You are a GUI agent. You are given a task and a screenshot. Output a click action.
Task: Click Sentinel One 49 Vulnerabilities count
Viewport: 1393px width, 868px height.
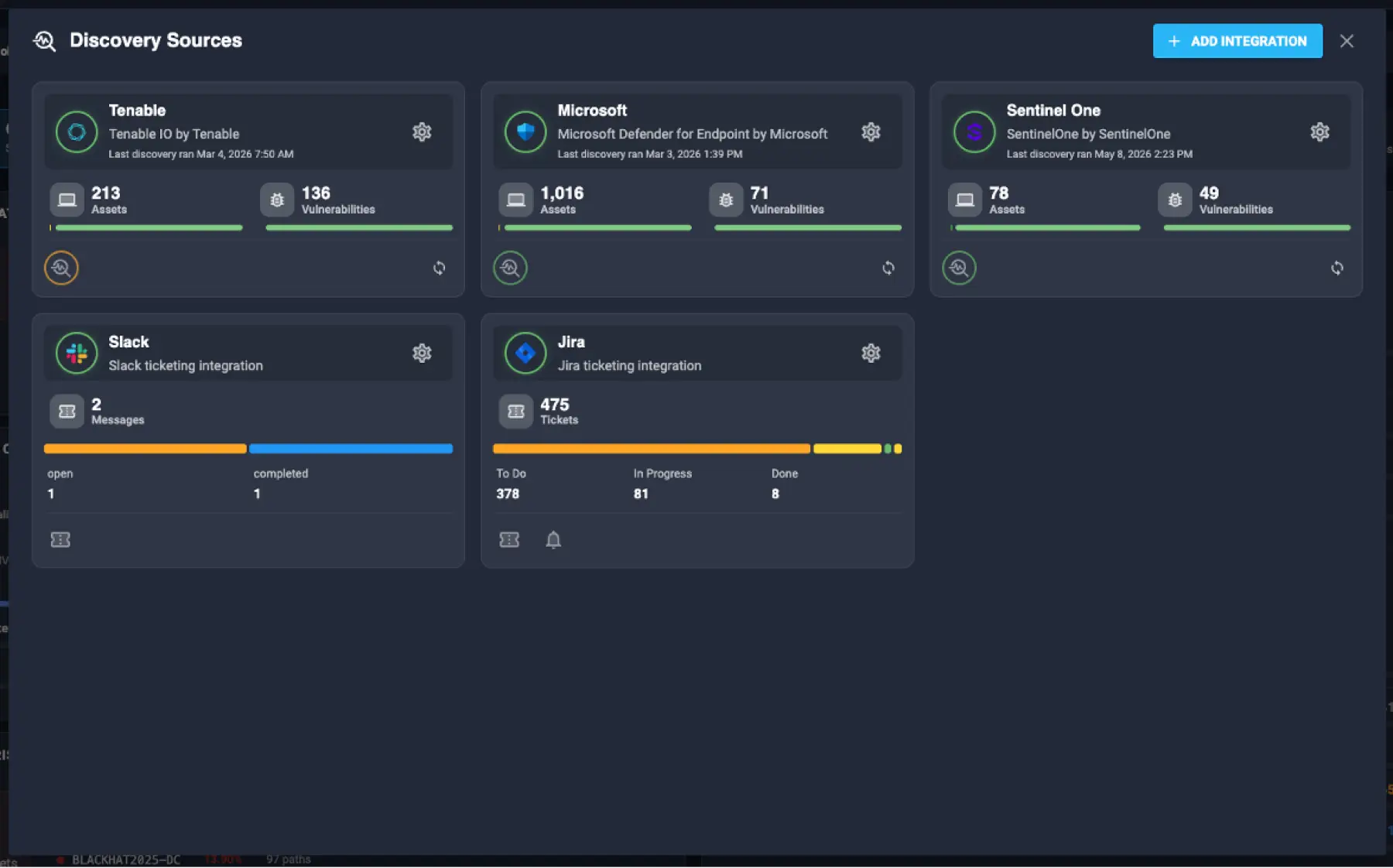(1209, 193)
